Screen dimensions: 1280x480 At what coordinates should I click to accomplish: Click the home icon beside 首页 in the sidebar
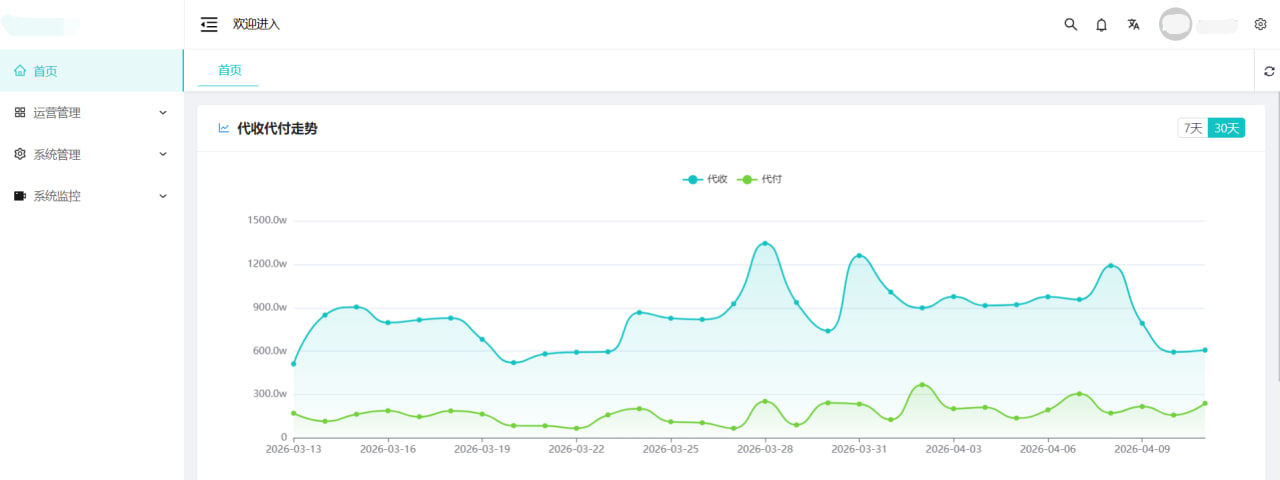[20, 71]
